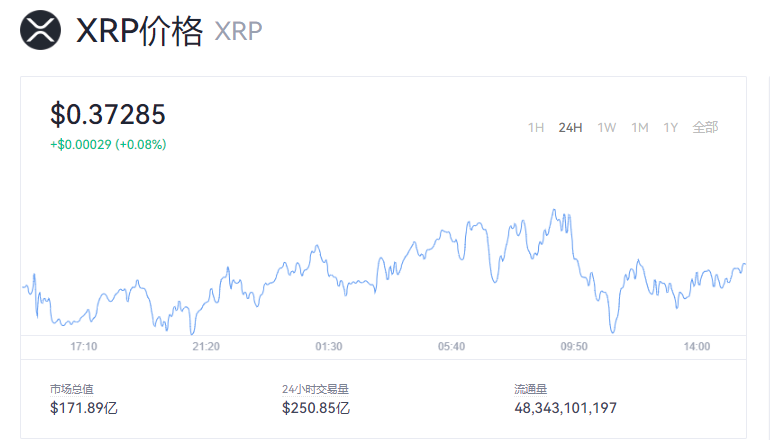Select the 1W time range
770x440 pixels.
[606, 128]
